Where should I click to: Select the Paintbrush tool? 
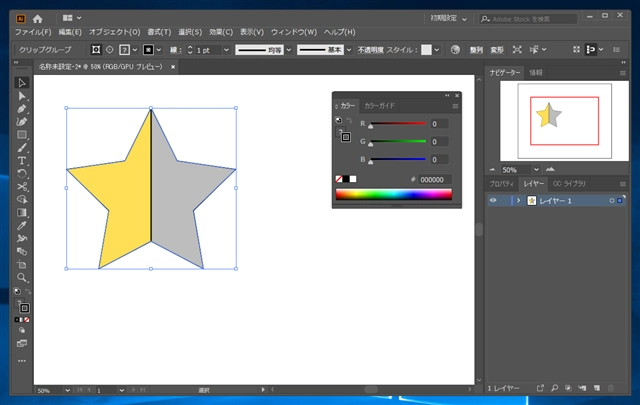tap(22, 148)
